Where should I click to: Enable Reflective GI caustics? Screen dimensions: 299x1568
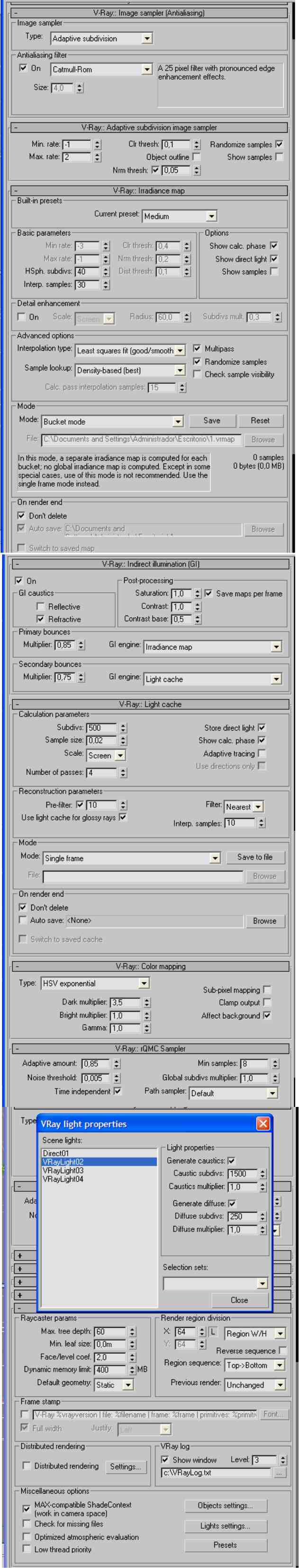[x=41, y=606]
